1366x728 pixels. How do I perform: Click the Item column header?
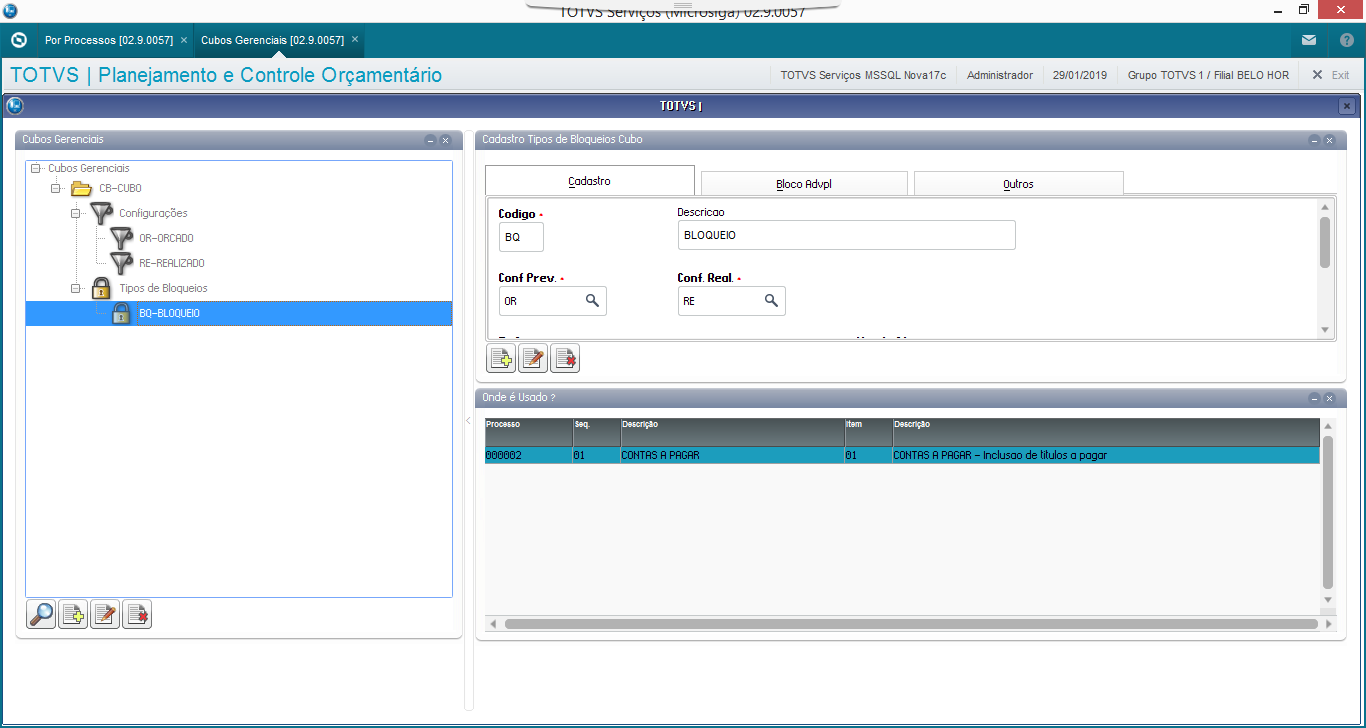pos(869,432)
